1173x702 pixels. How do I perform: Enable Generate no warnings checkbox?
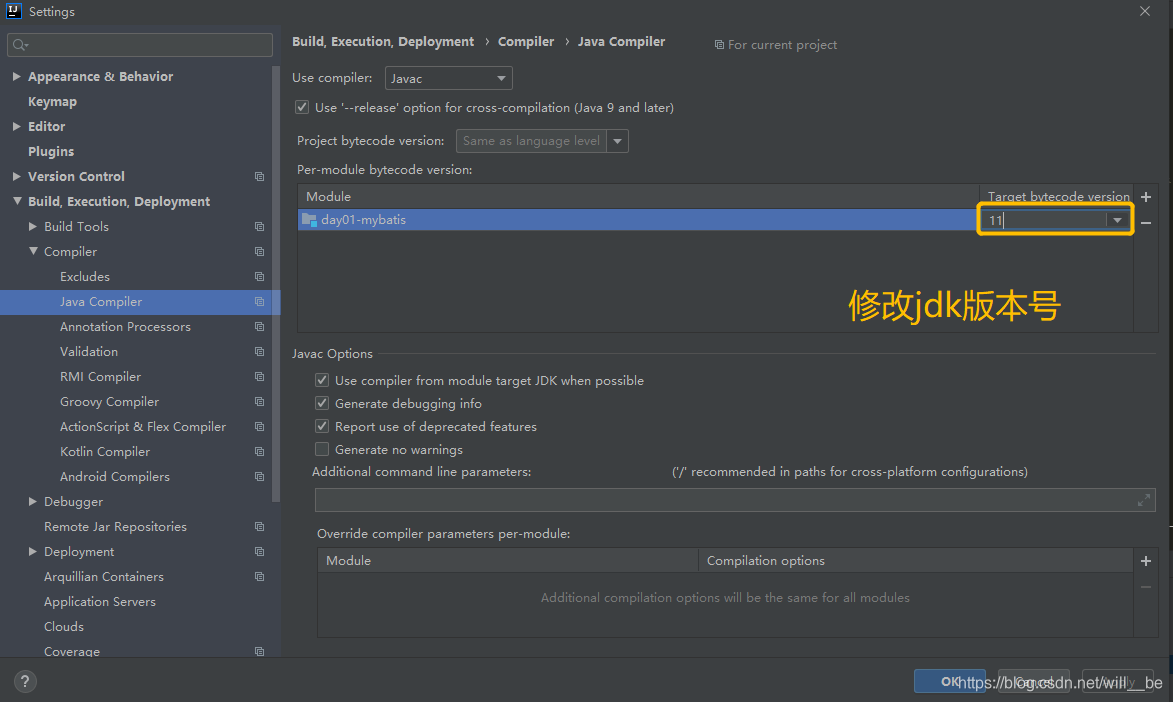[x=322, y=449]
